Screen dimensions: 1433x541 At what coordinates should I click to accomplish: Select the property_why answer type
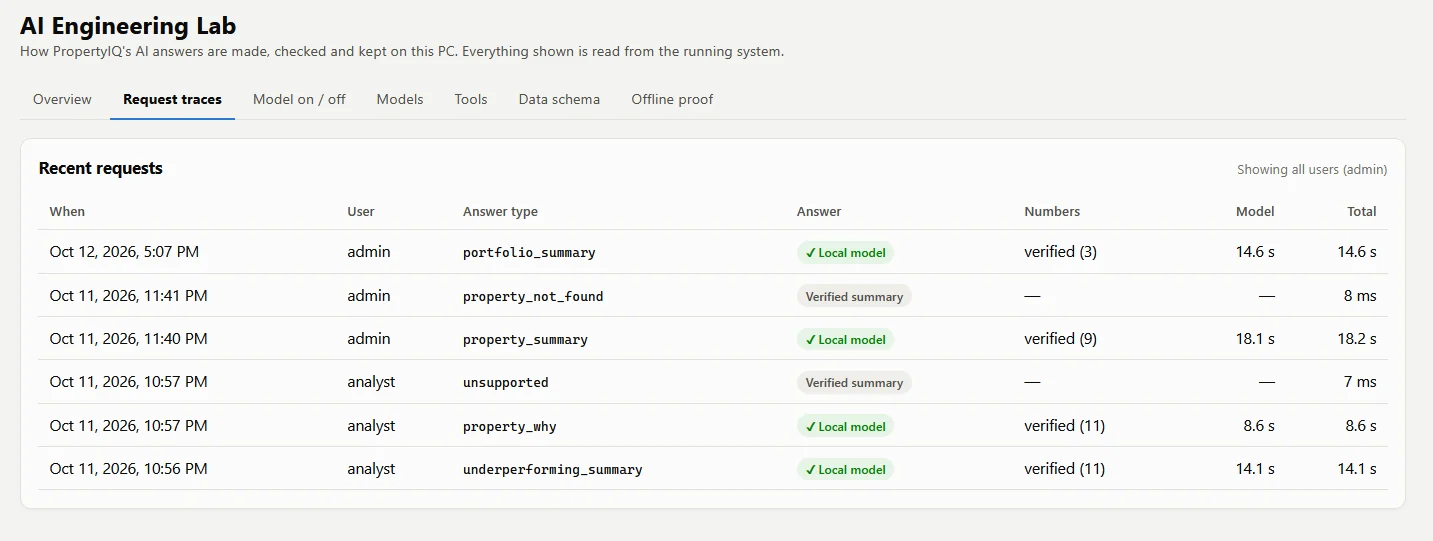click(x=510, y=427)
